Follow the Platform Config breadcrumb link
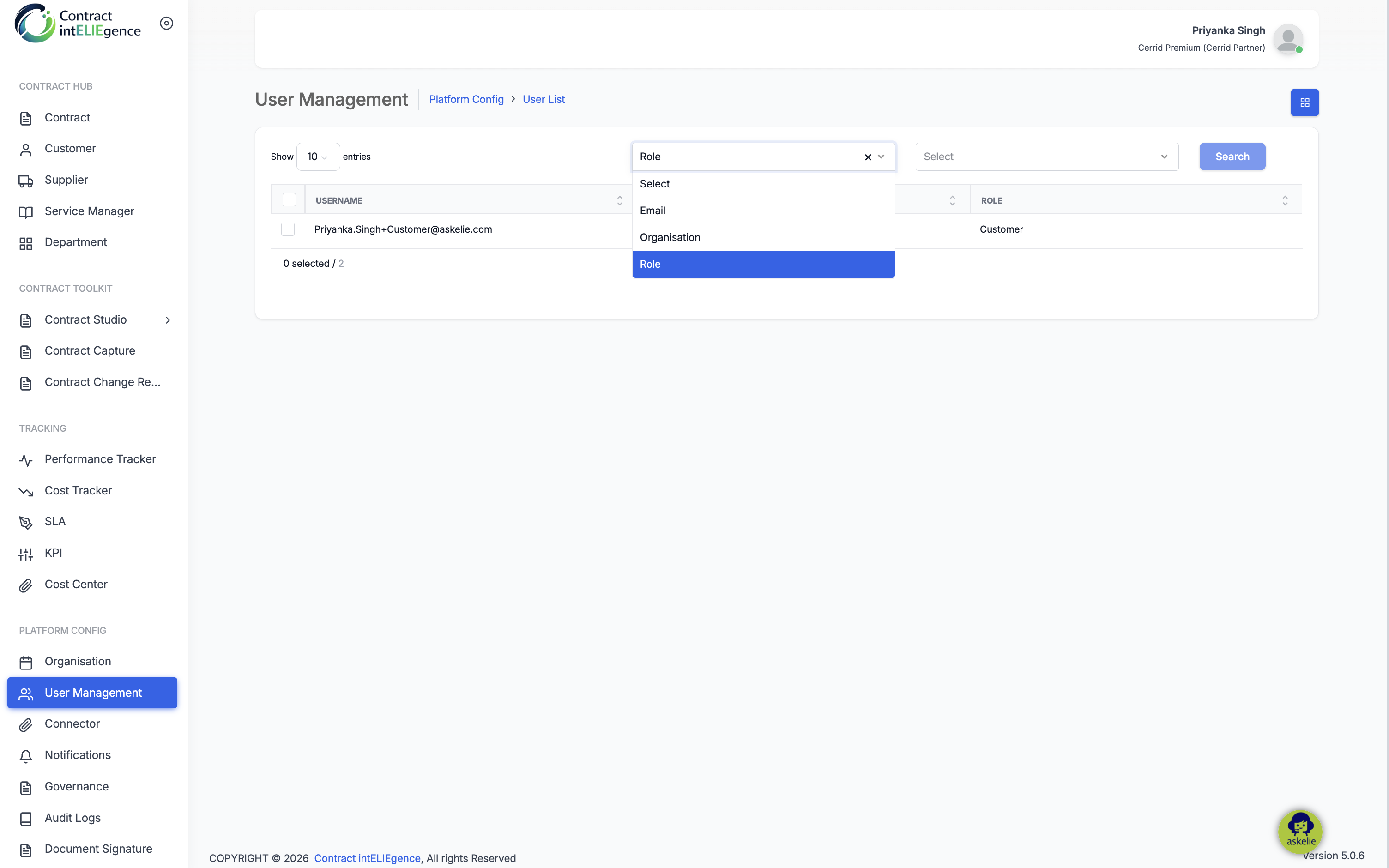The image size is (1389, 868). (466, 99)
